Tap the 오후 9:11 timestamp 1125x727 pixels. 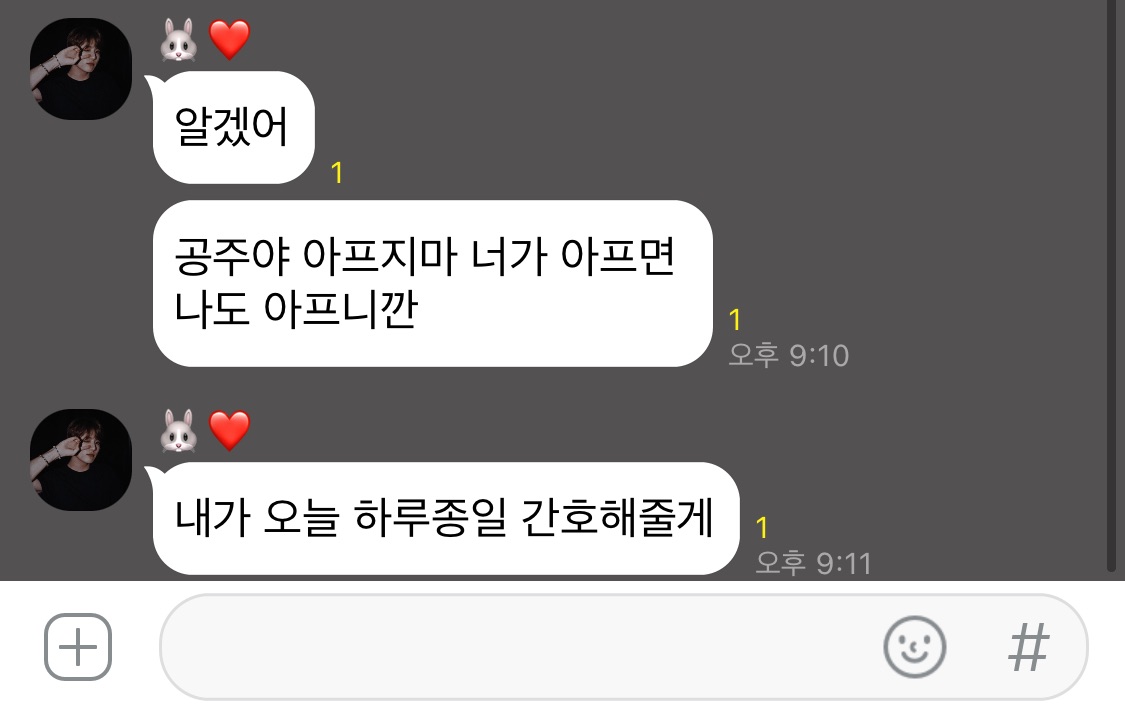(x=814, y=563)
